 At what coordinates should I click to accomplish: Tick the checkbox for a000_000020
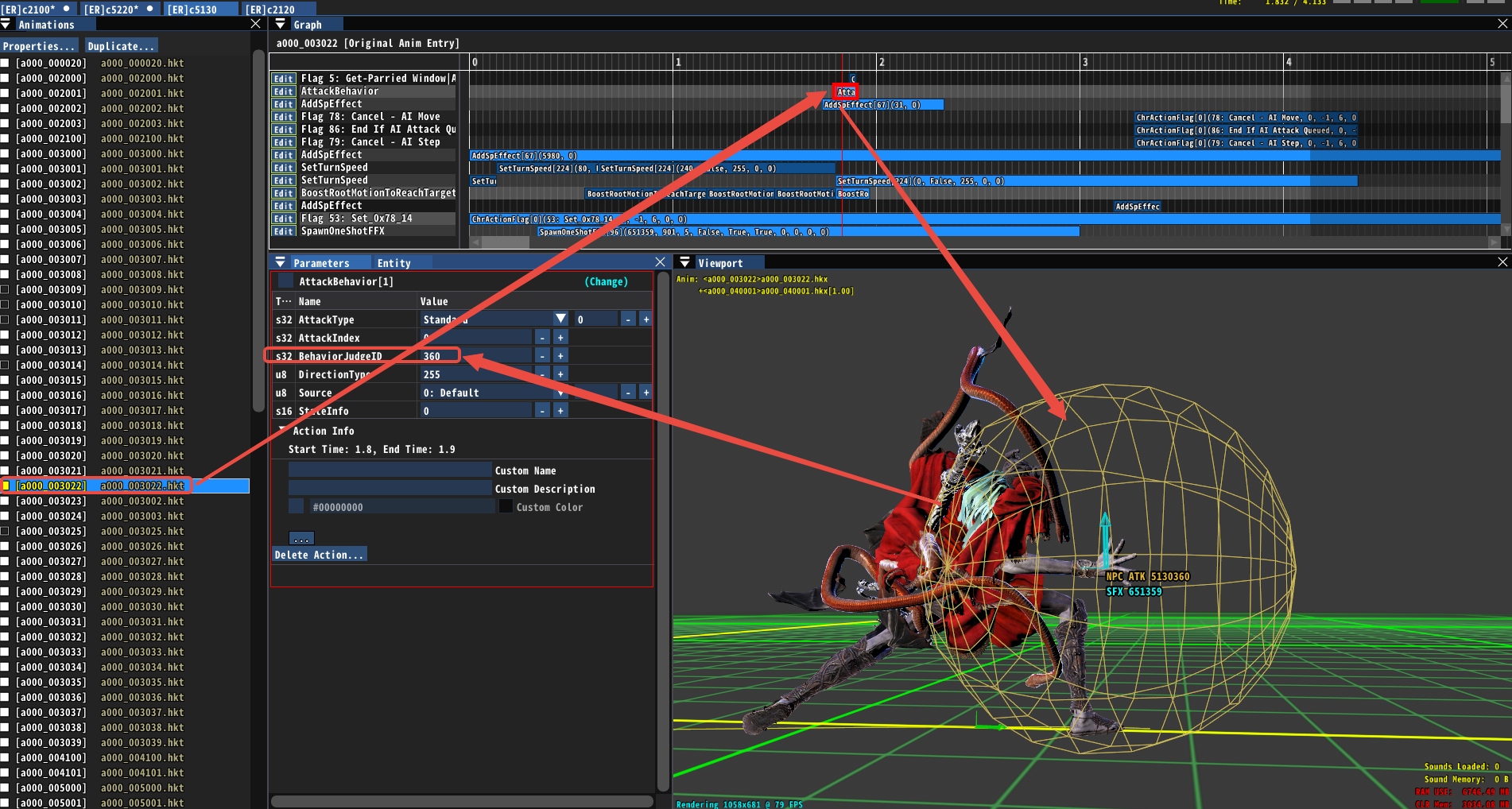[5, 63]
